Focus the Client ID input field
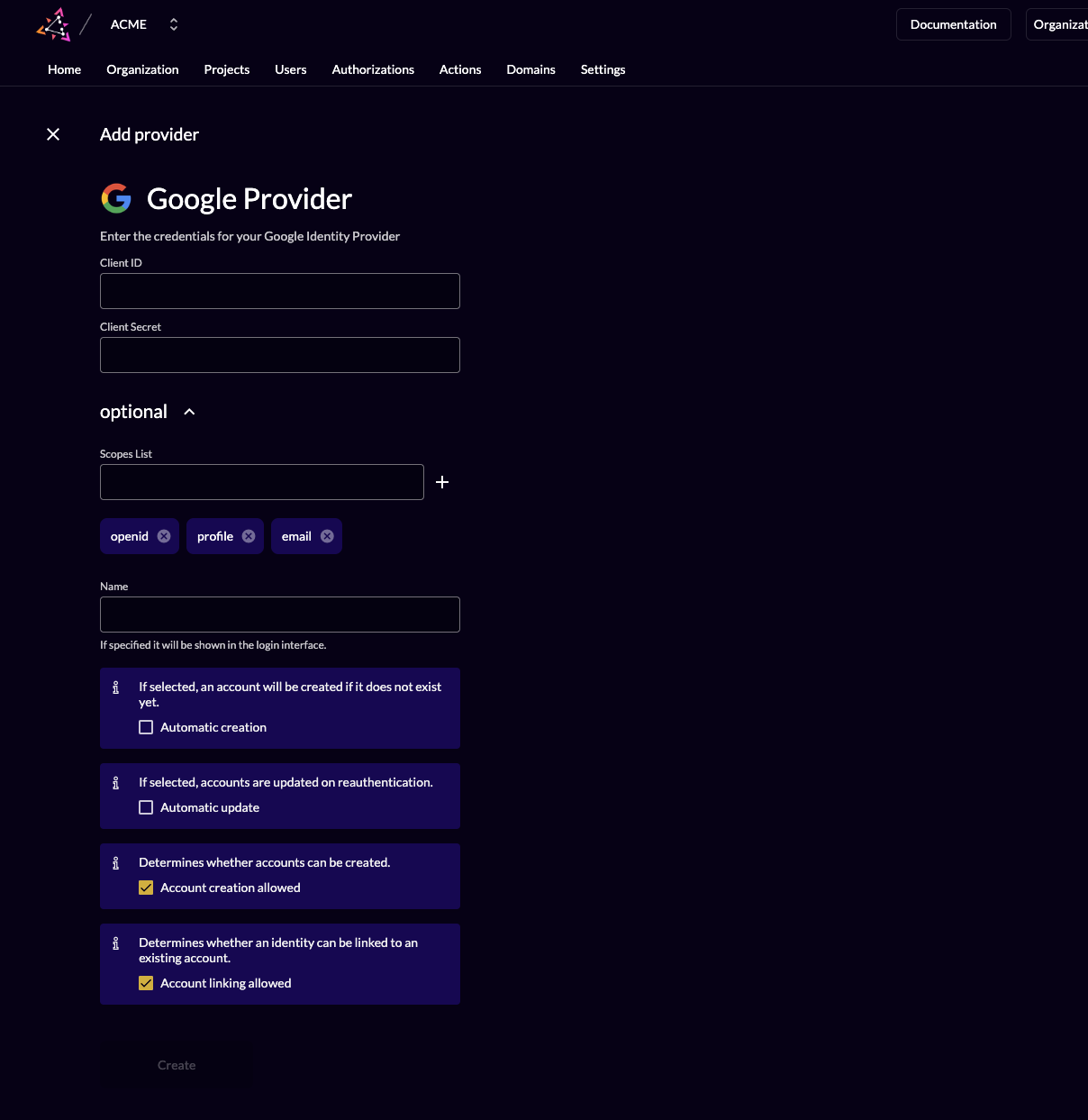The height and width of the screenshot is (1120, 1088). point(280,291)
